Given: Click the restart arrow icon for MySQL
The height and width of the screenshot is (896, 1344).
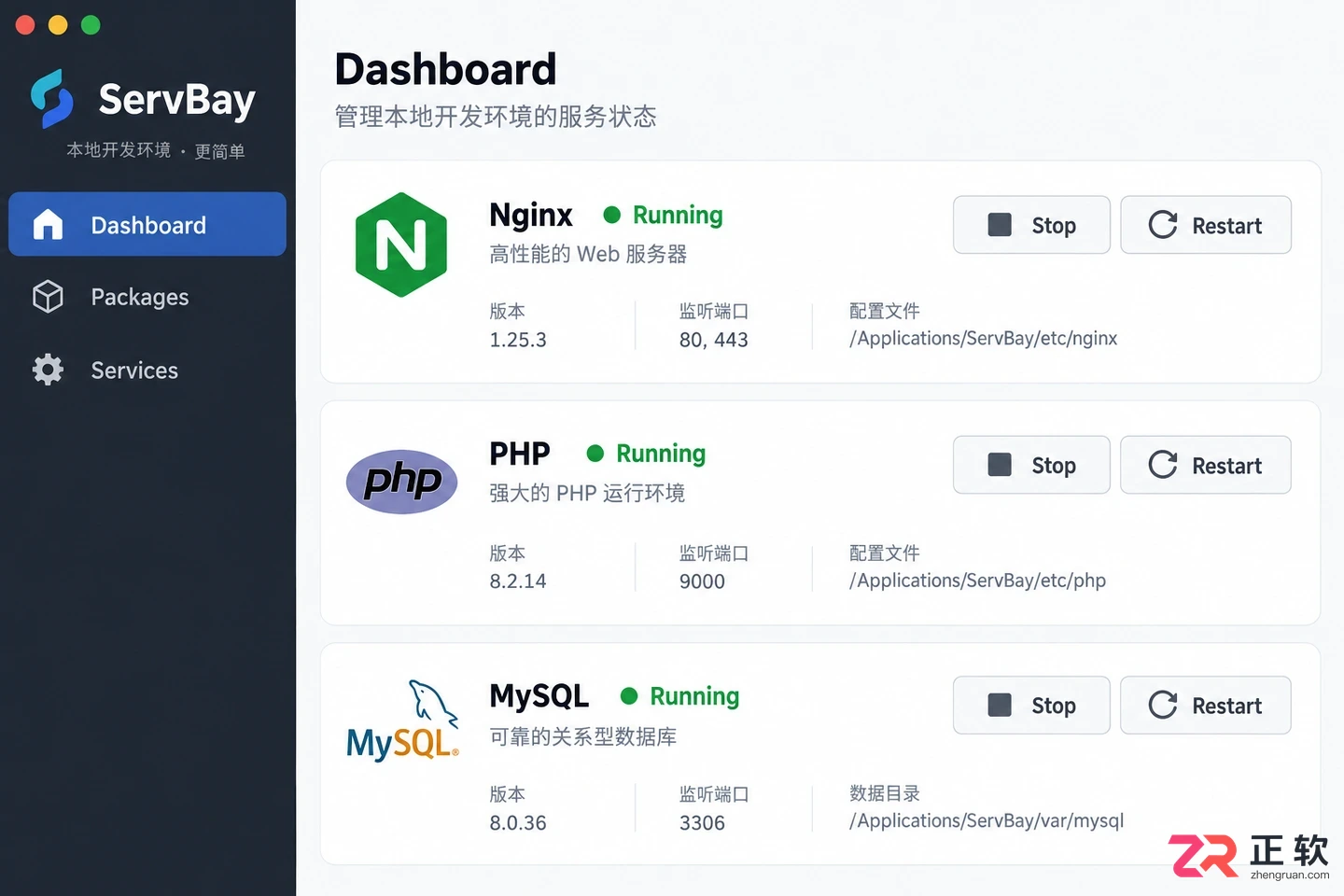Looking at the screenshot, I should tap(1163, 705).
